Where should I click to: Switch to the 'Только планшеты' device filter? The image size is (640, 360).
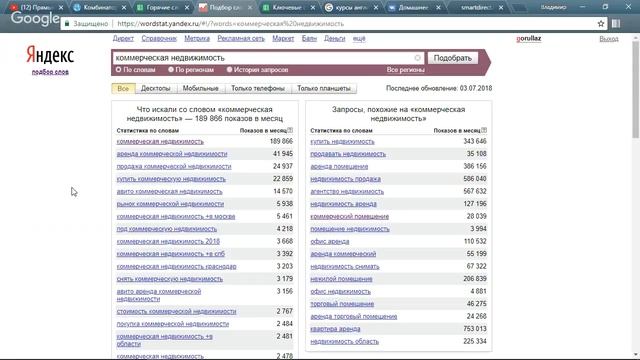click(x=324, y=88)
